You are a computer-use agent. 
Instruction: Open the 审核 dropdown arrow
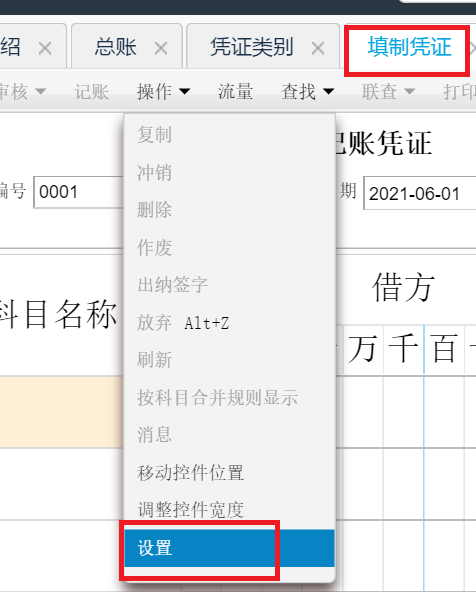[40, 91]
